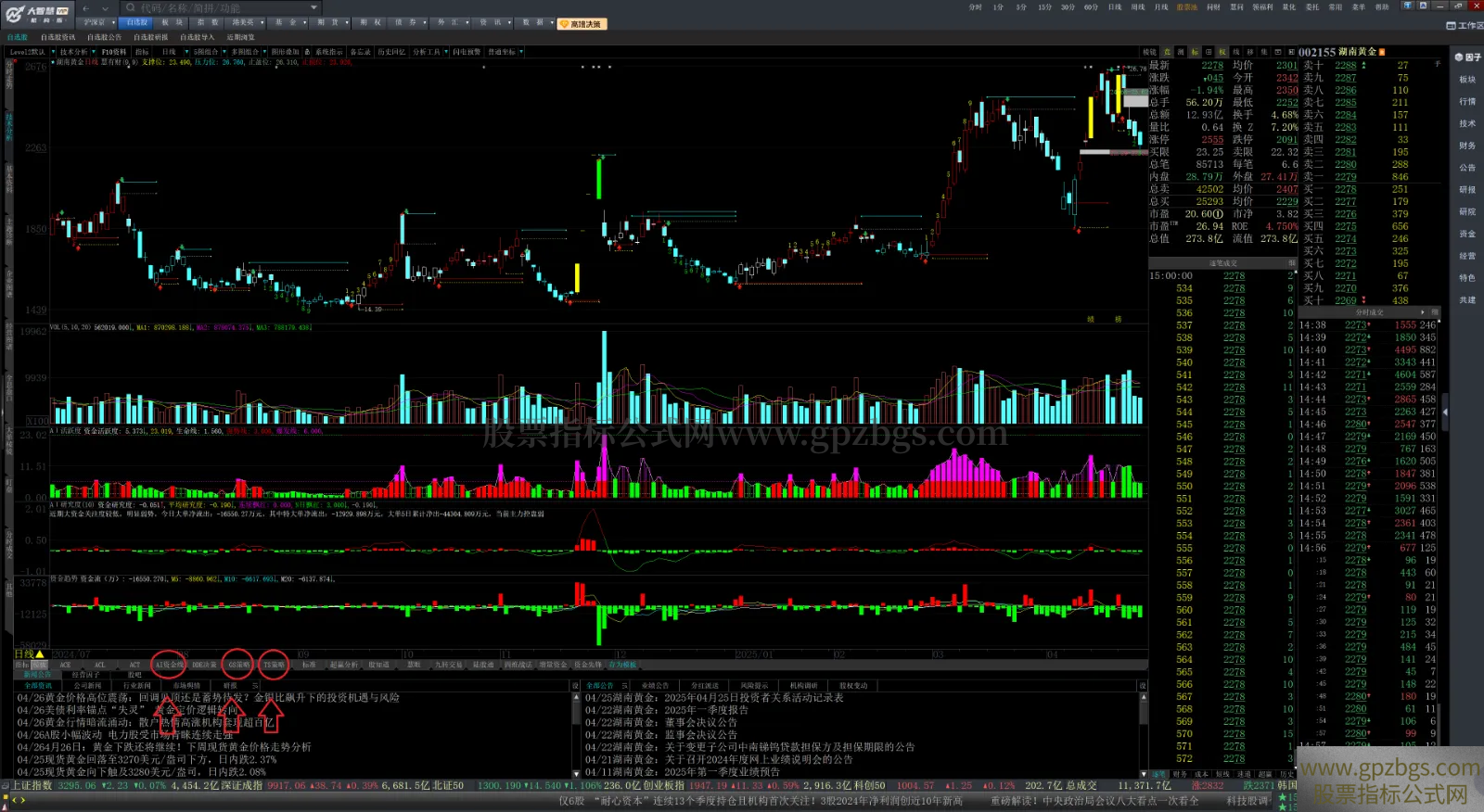Viewport: 1484px width, 812px height.
Task: Open the 公司新闻 news tab
Action: (87, 686)
